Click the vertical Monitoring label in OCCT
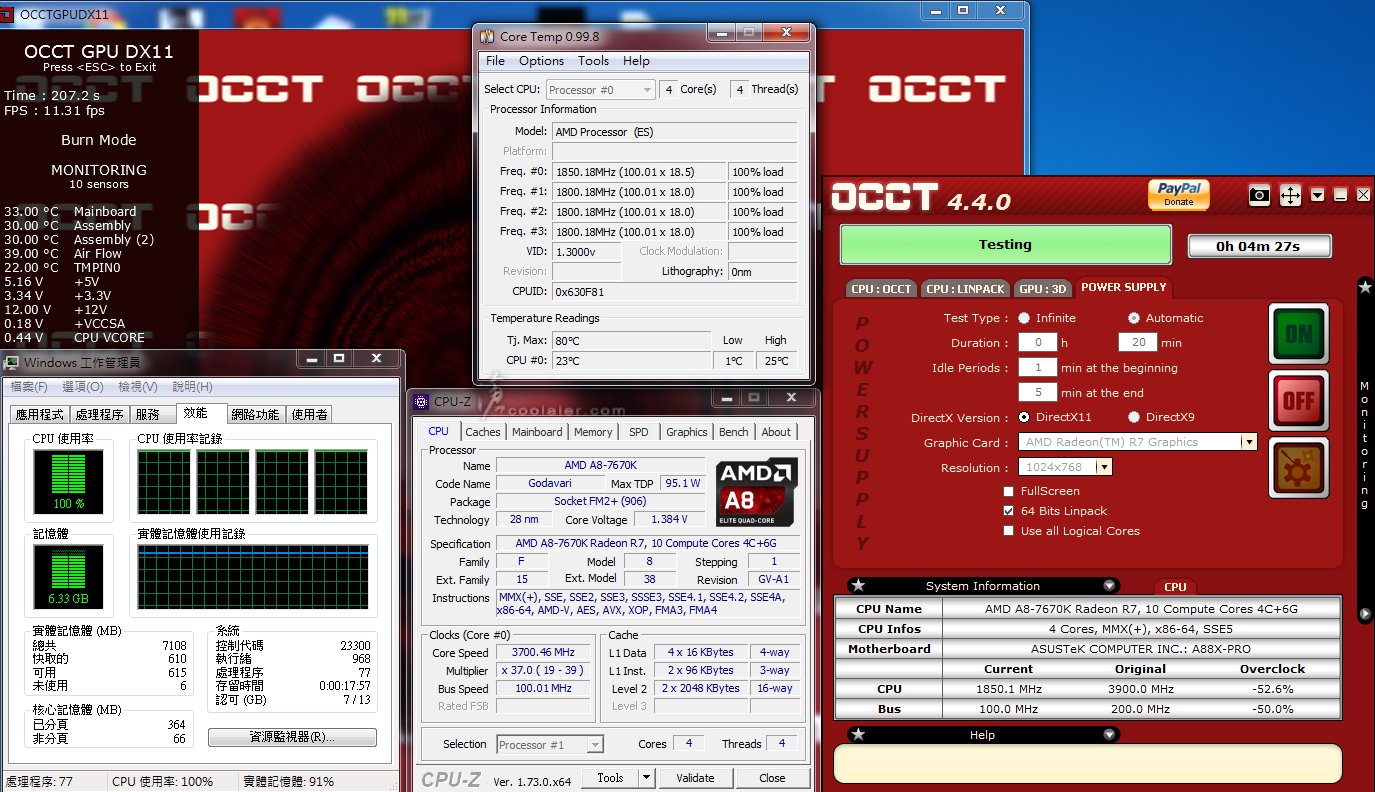 [1364, 445]
